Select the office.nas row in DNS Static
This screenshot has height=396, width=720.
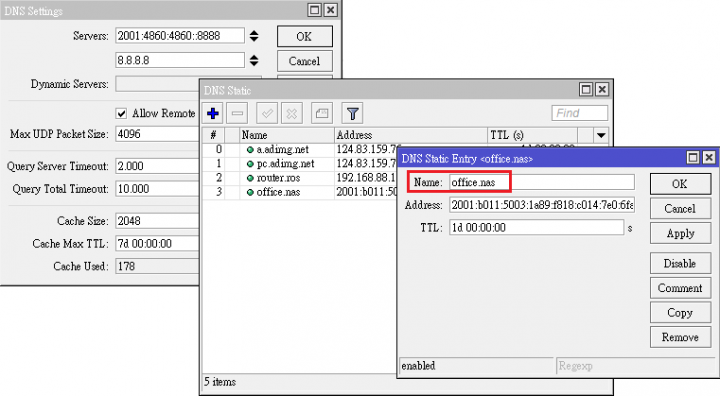[x=300, y=192]
